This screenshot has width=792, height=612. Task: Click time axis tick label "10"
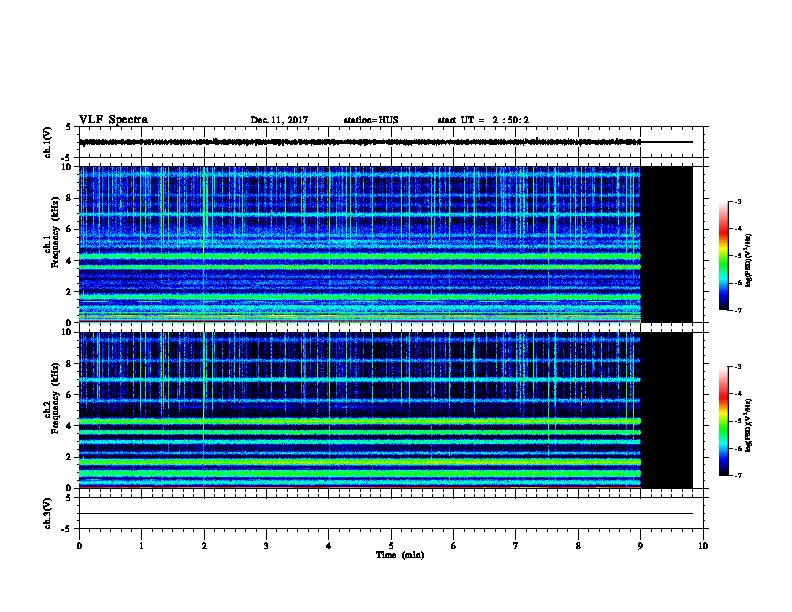tap(703, 546)
